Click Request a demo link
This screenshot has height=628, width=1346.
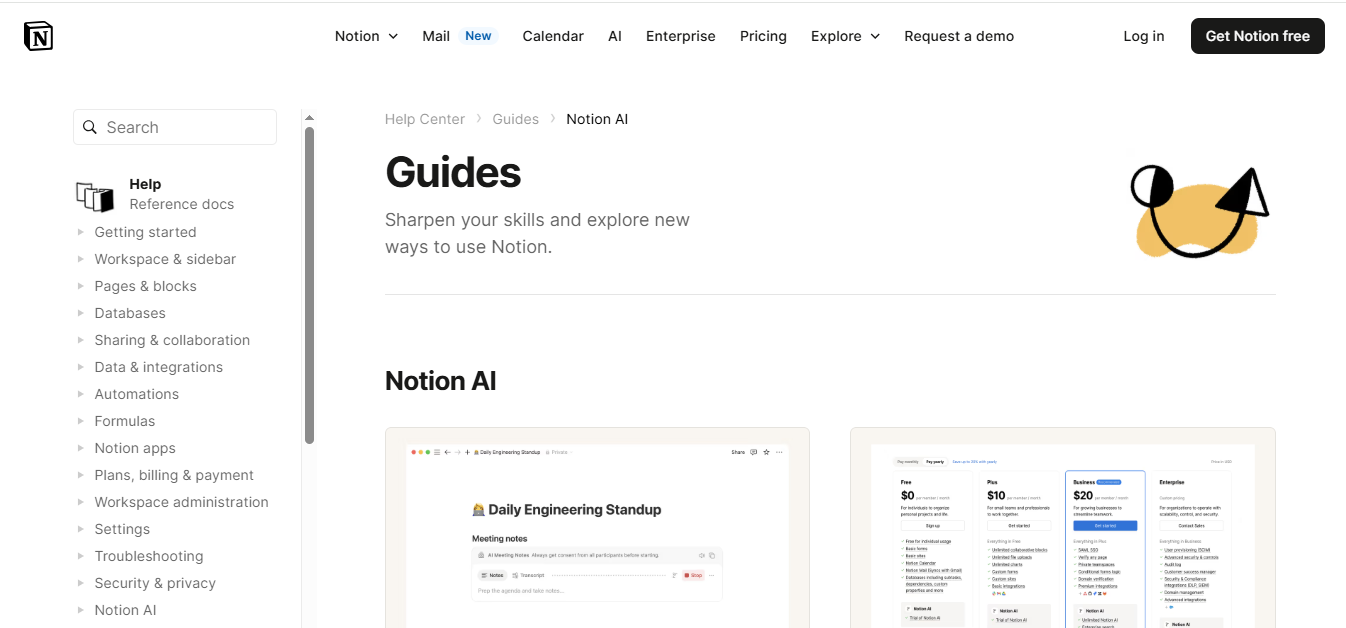pyautogui.click(x=959, y=36)
